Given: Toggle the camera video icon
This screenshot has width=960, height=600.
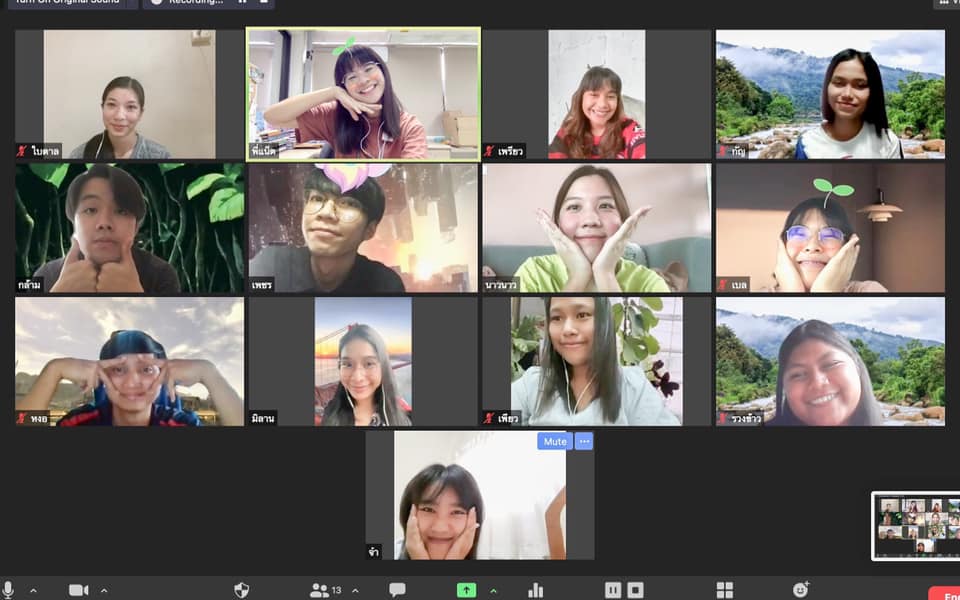Looking at the screenshot, I should 78,590.
